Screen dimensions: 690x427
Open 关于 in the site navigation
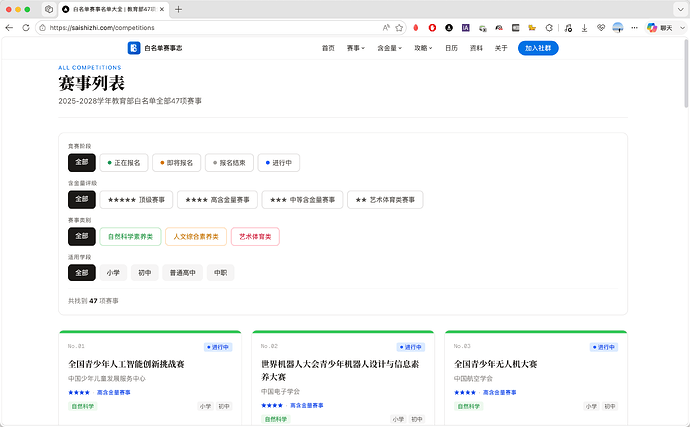pyautogui.click(x=501, y=48)
